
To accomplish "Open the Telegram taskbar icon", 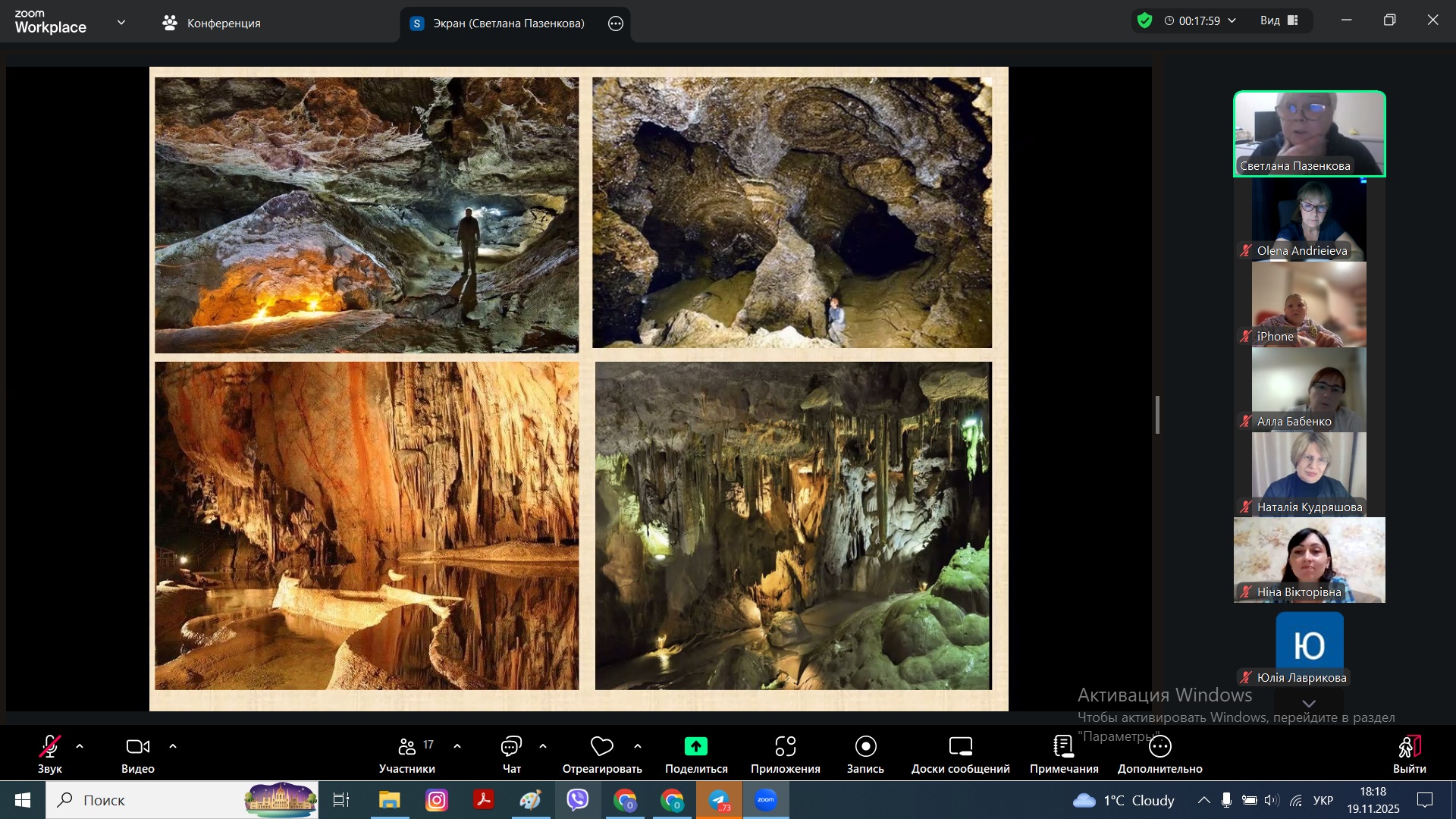I will [719, 800].
